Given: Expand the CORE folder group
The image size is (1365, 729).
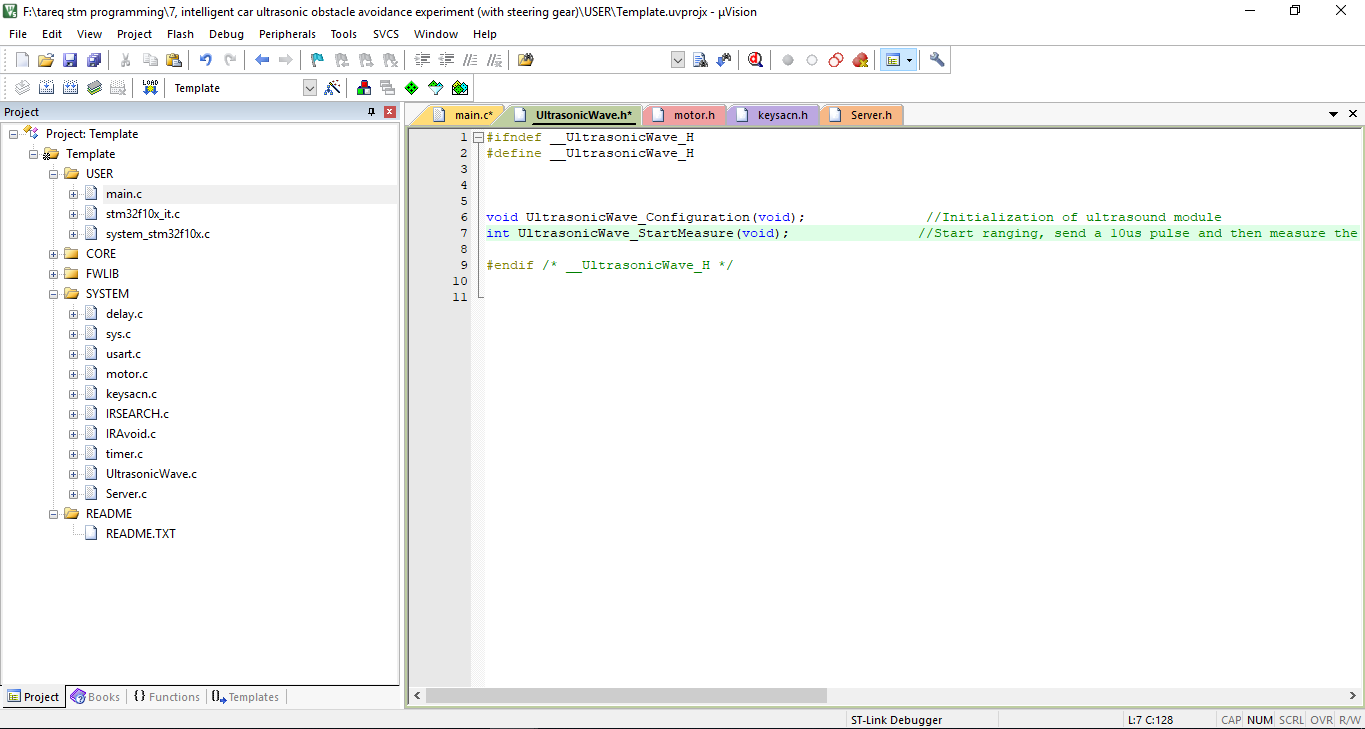Looking at the screenshot, I should point(53,254).
